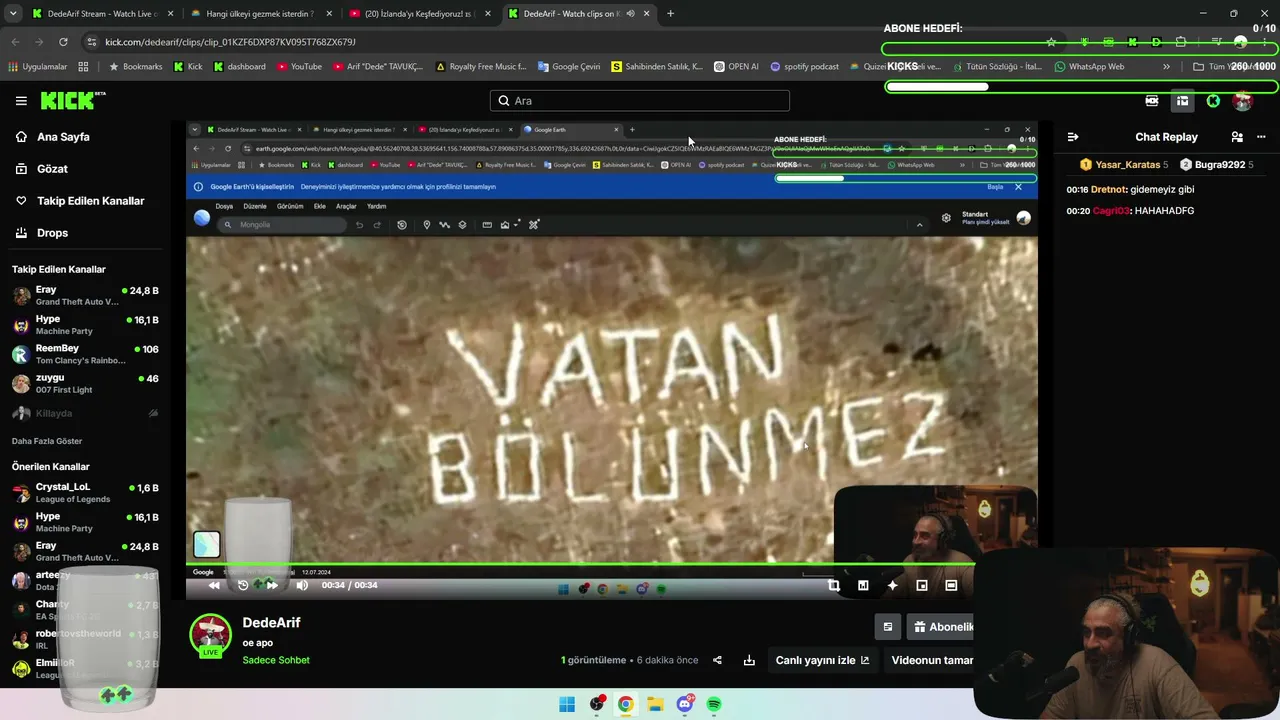This screenshot has width=1280, height=720.
Task: Open the Drops section
Action: point(52,233)
